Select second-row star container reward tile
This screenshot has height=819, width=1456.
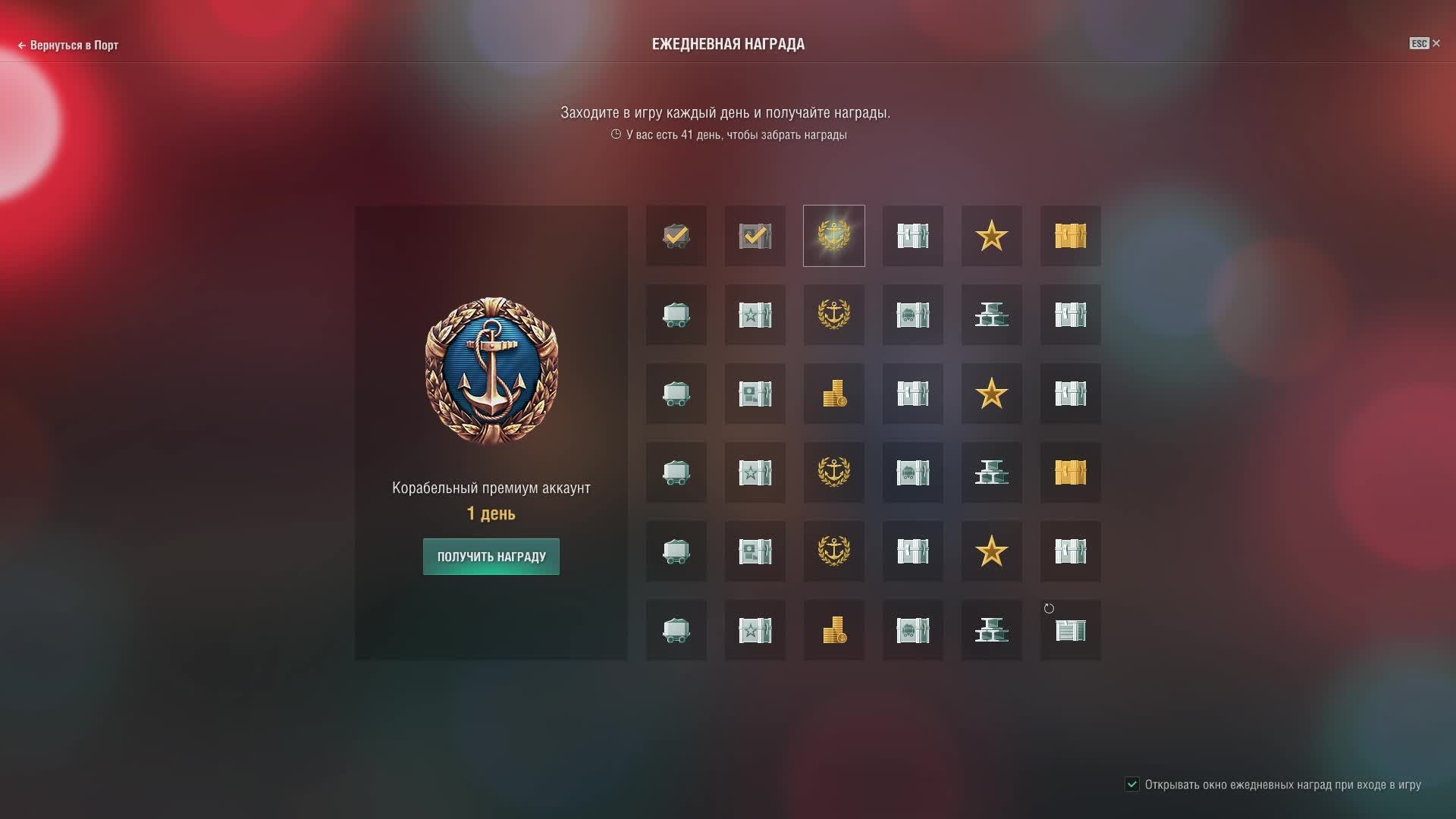755,315
